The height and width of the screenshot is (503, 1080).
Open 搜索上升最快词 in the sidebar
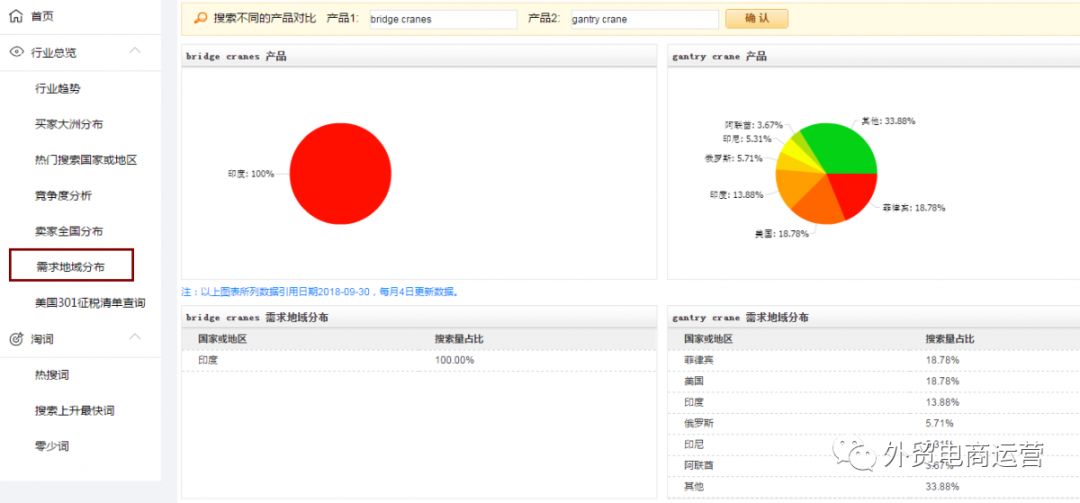[74, 411]
